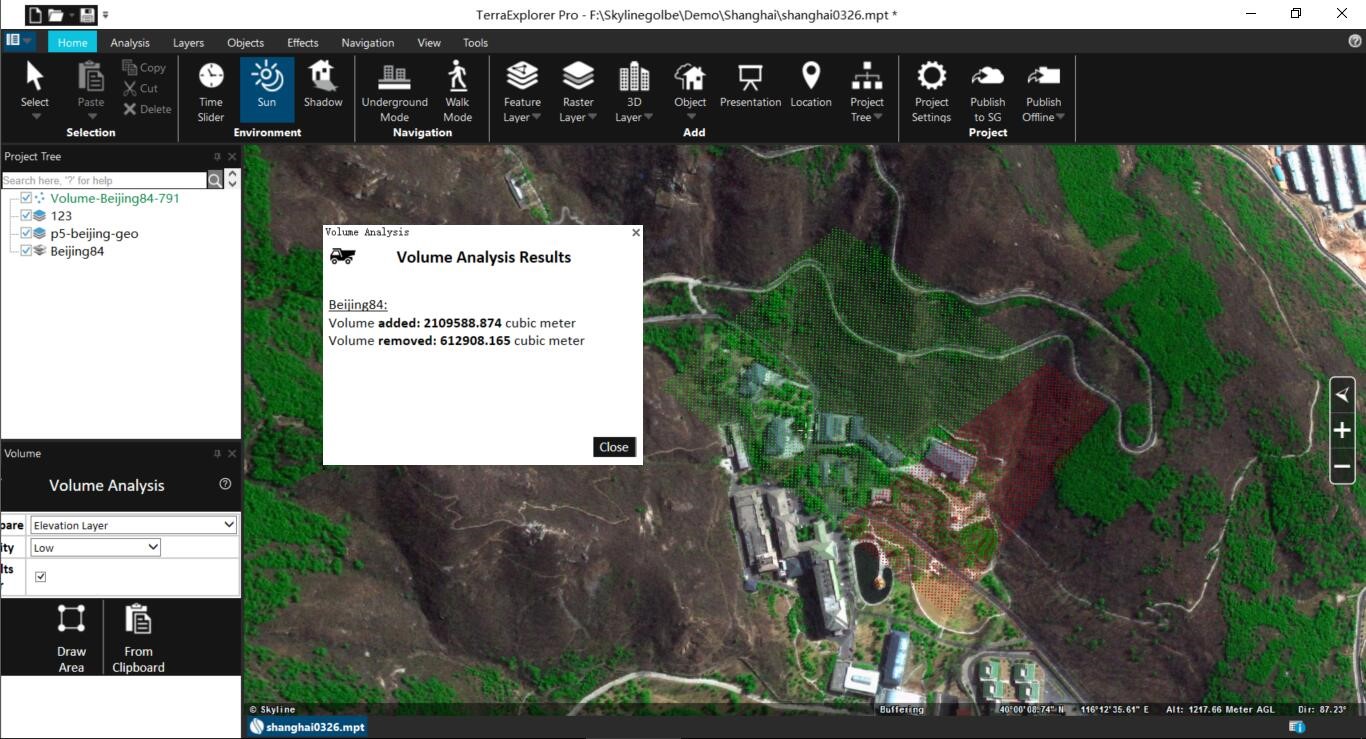Click the Cut scissors command
Screen dimensions: 1366x739
141,88
